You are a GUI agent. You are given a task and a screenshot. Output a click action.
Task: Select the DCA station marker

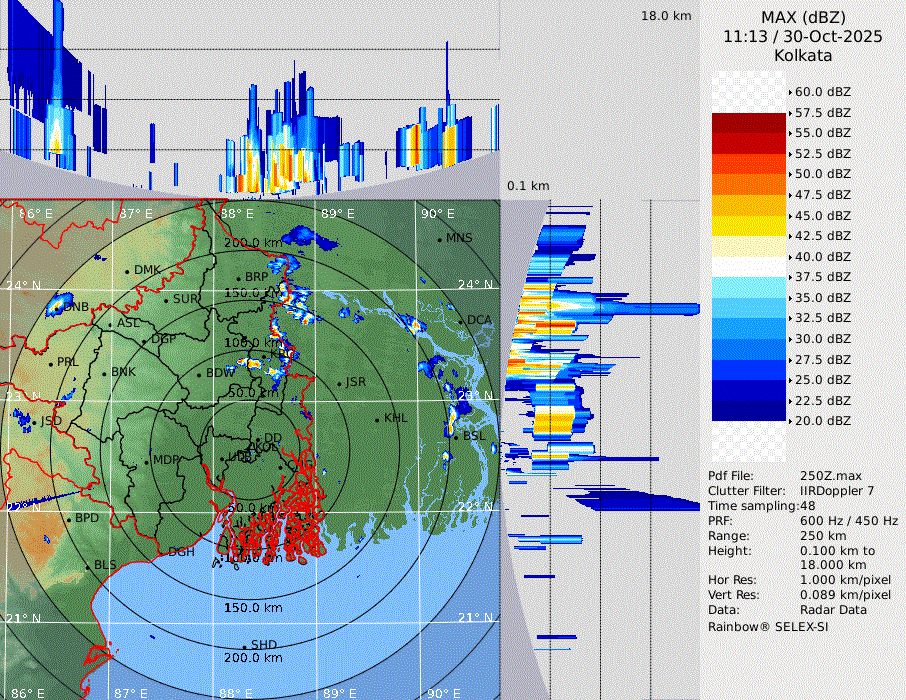461,320
